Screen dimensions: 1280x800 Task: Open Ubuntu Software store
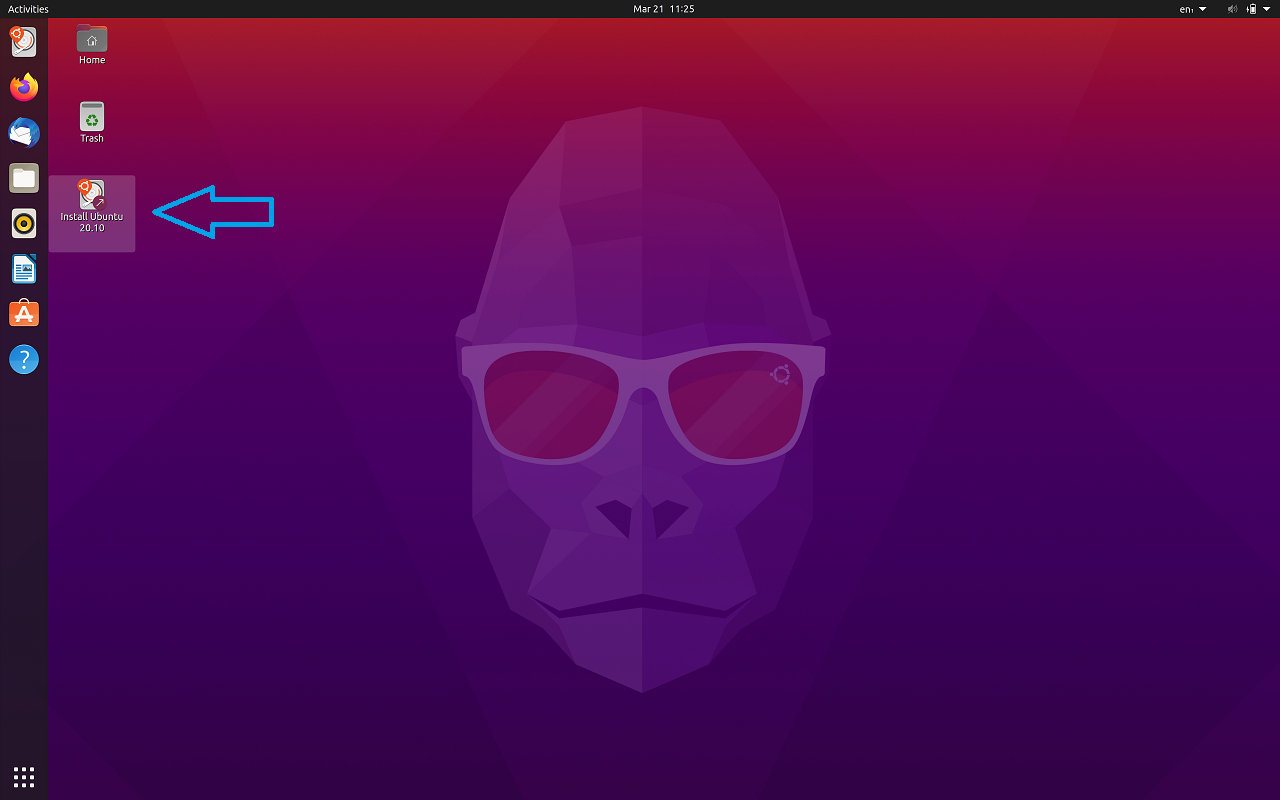click(24, 314)
